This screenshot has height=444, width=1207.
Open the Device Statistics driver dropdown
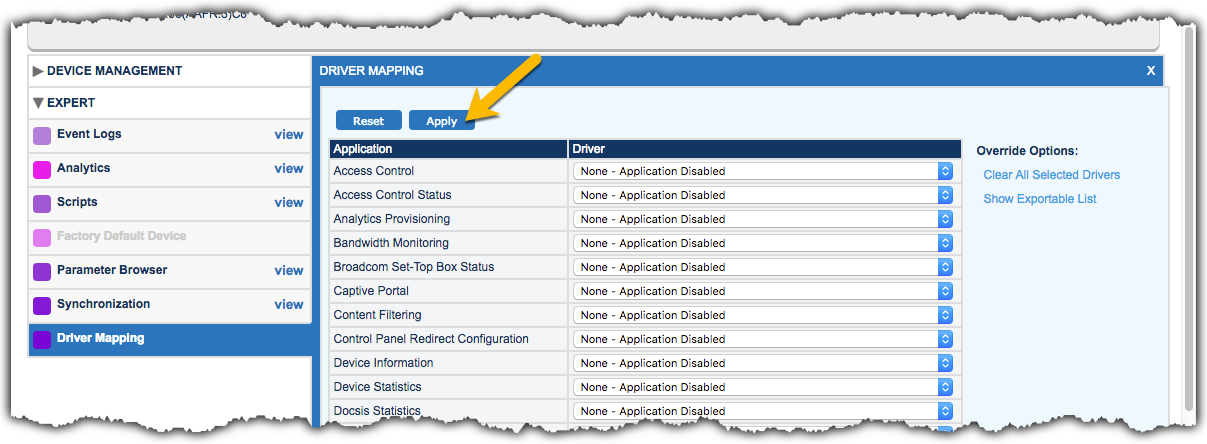(763, 387)
